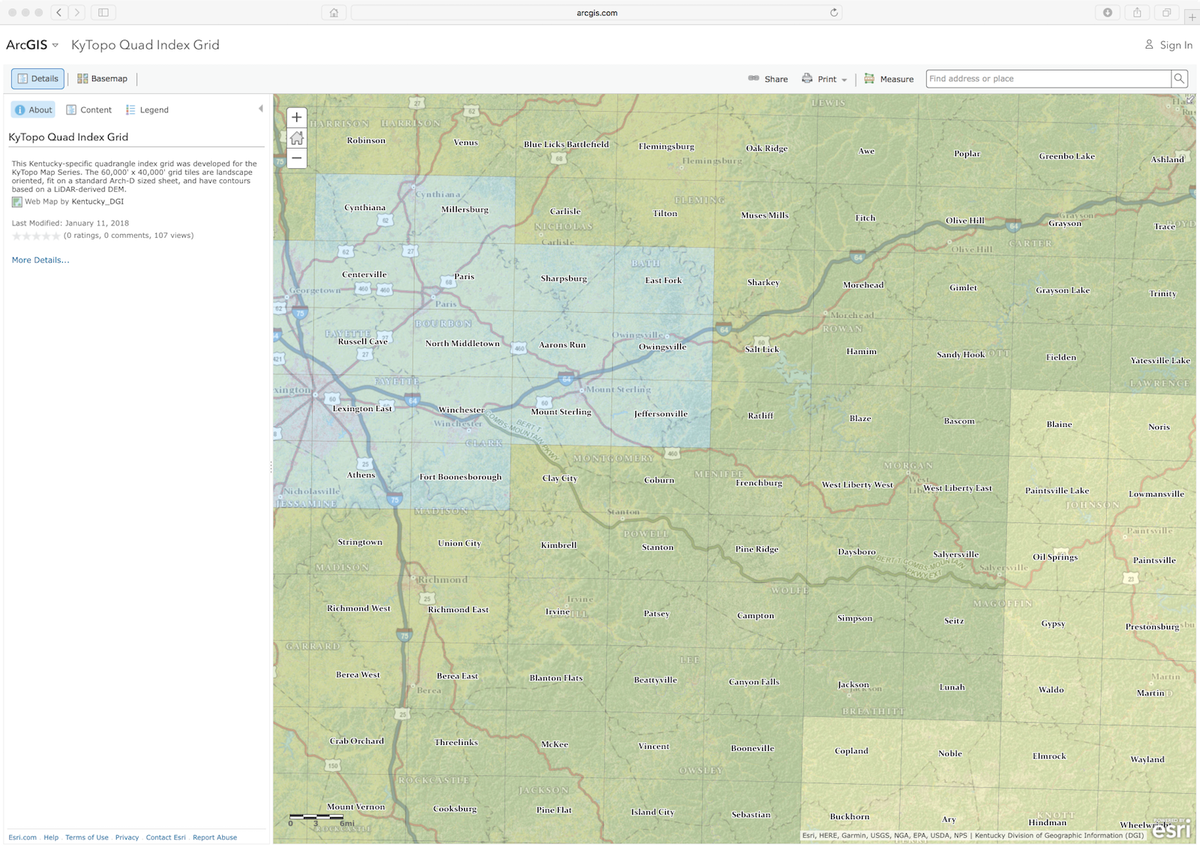This screenshot has width=1200, height=847.
Task: Collapse the side panel arrow
Action: (x=261, y=109)
